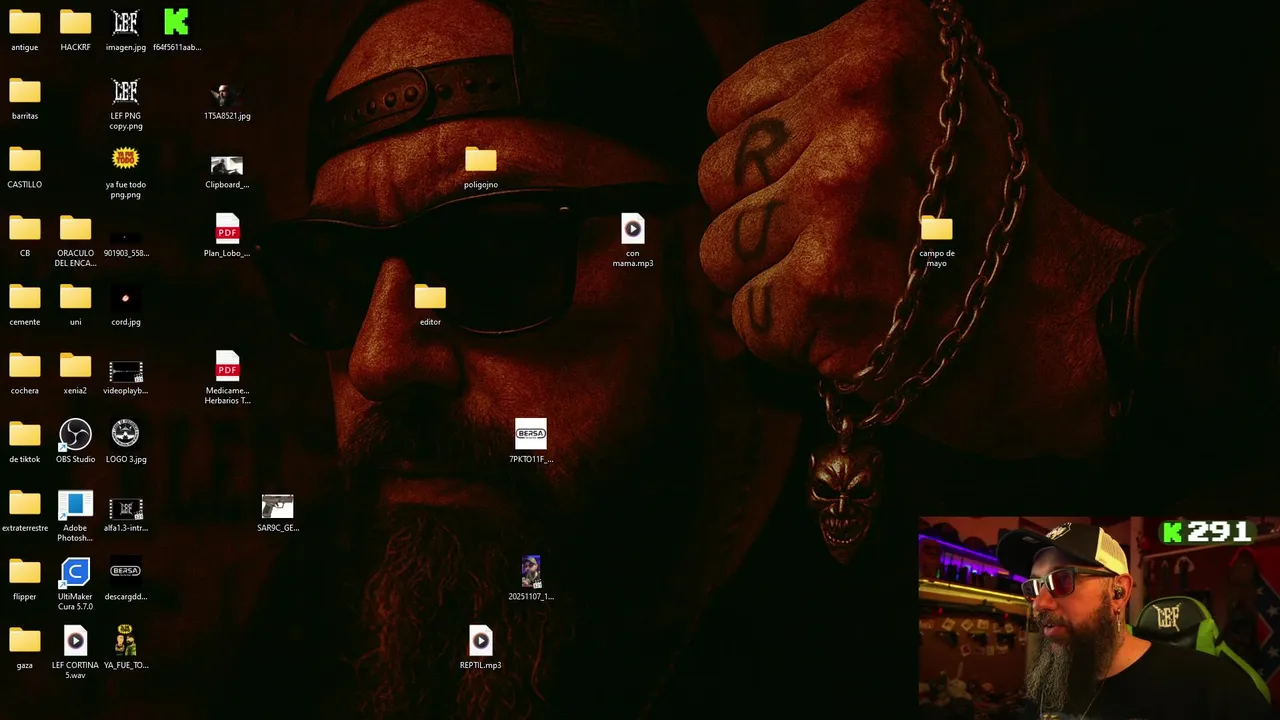Open the gaza folder

coord(25,641)
